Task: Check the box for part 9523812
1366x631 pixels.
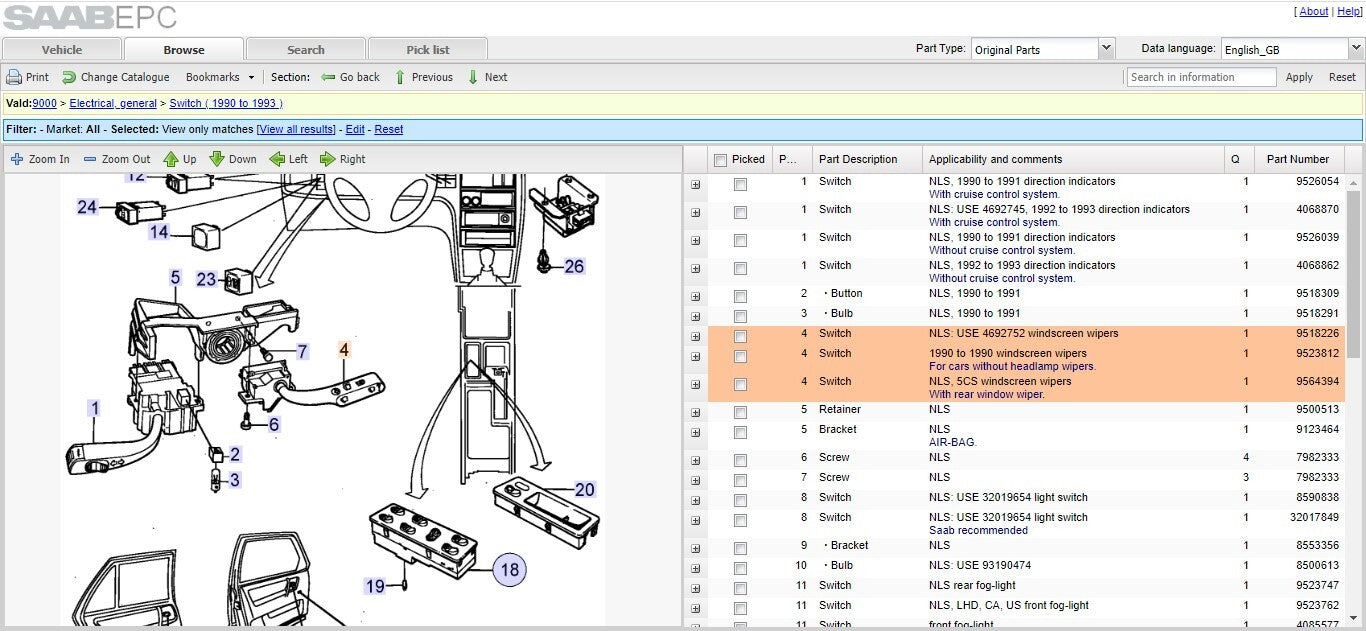Action: click(x=740, y=357)
